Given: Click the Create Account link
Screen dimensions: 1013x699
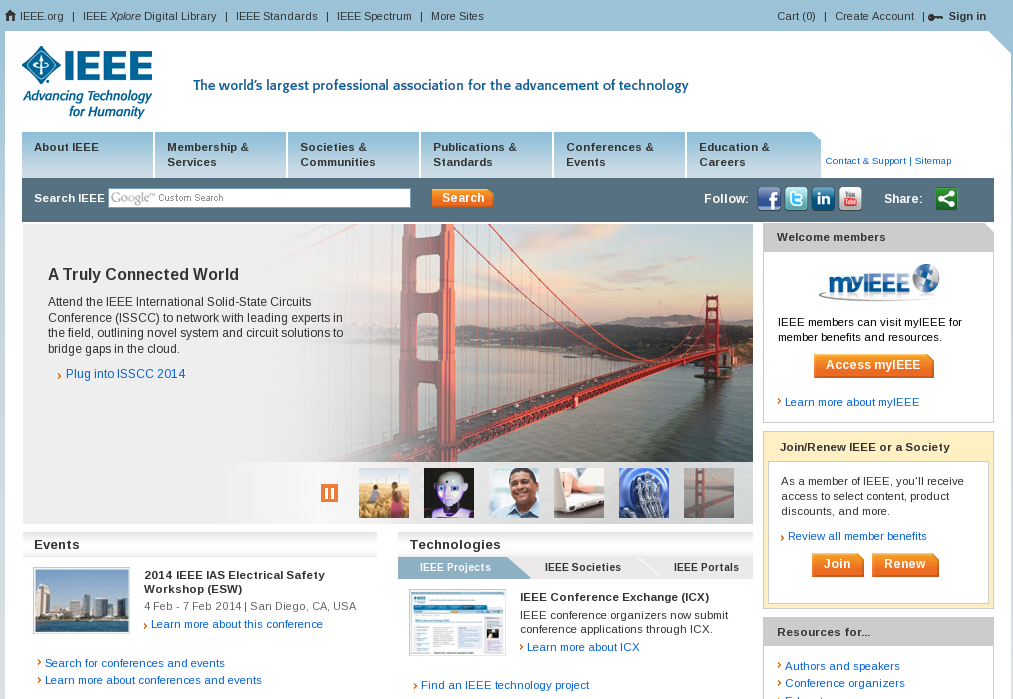Looking at the screenshot, I should [875, 16].
